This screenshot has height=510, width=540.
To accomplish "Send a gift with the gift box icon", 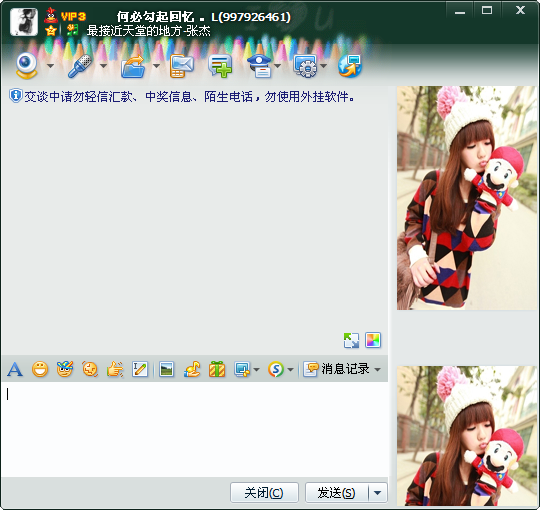I will tap(217, 370).
